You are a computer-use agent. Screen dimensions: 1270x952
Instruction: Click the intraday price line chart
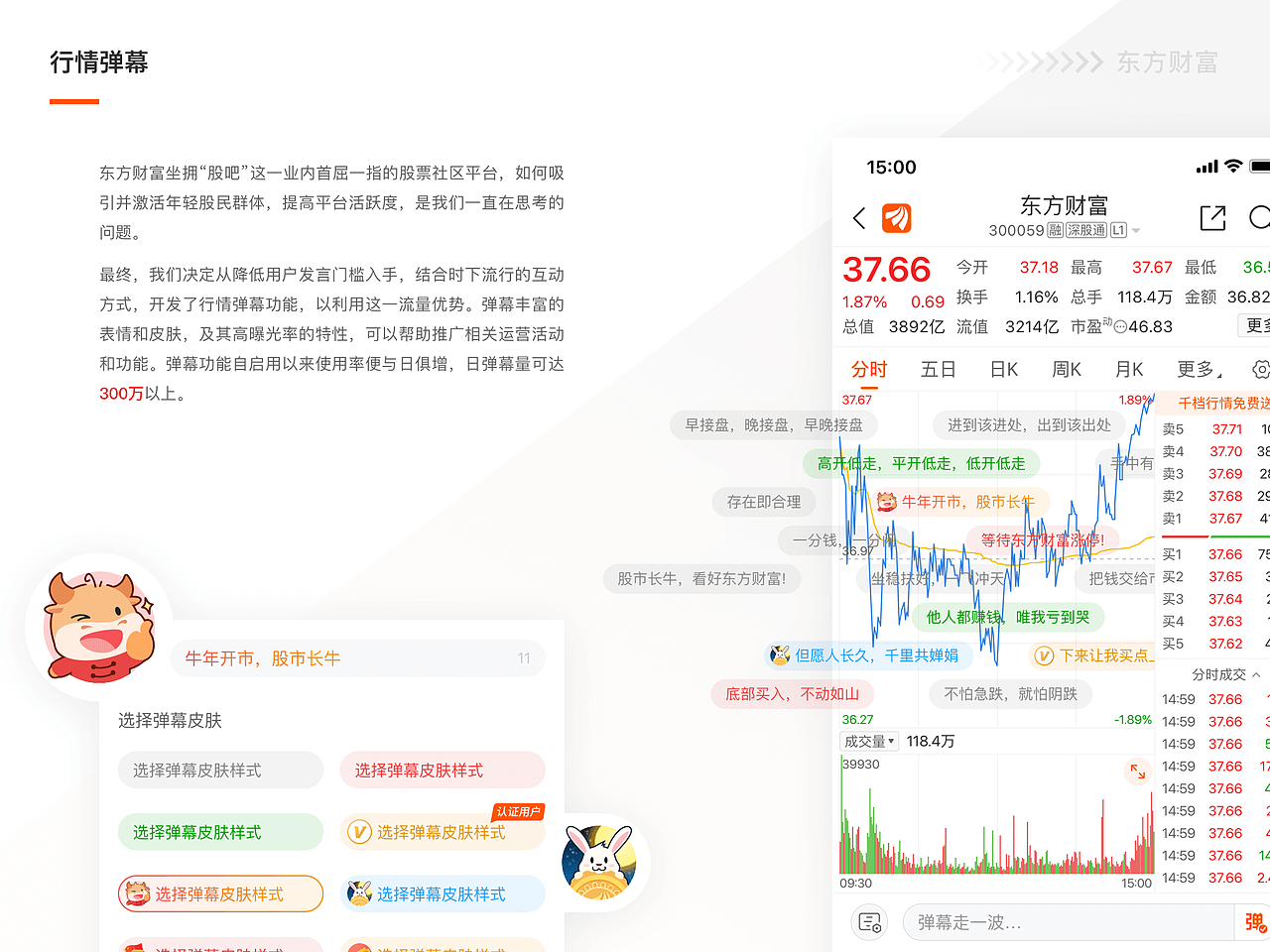click(997, 558)
